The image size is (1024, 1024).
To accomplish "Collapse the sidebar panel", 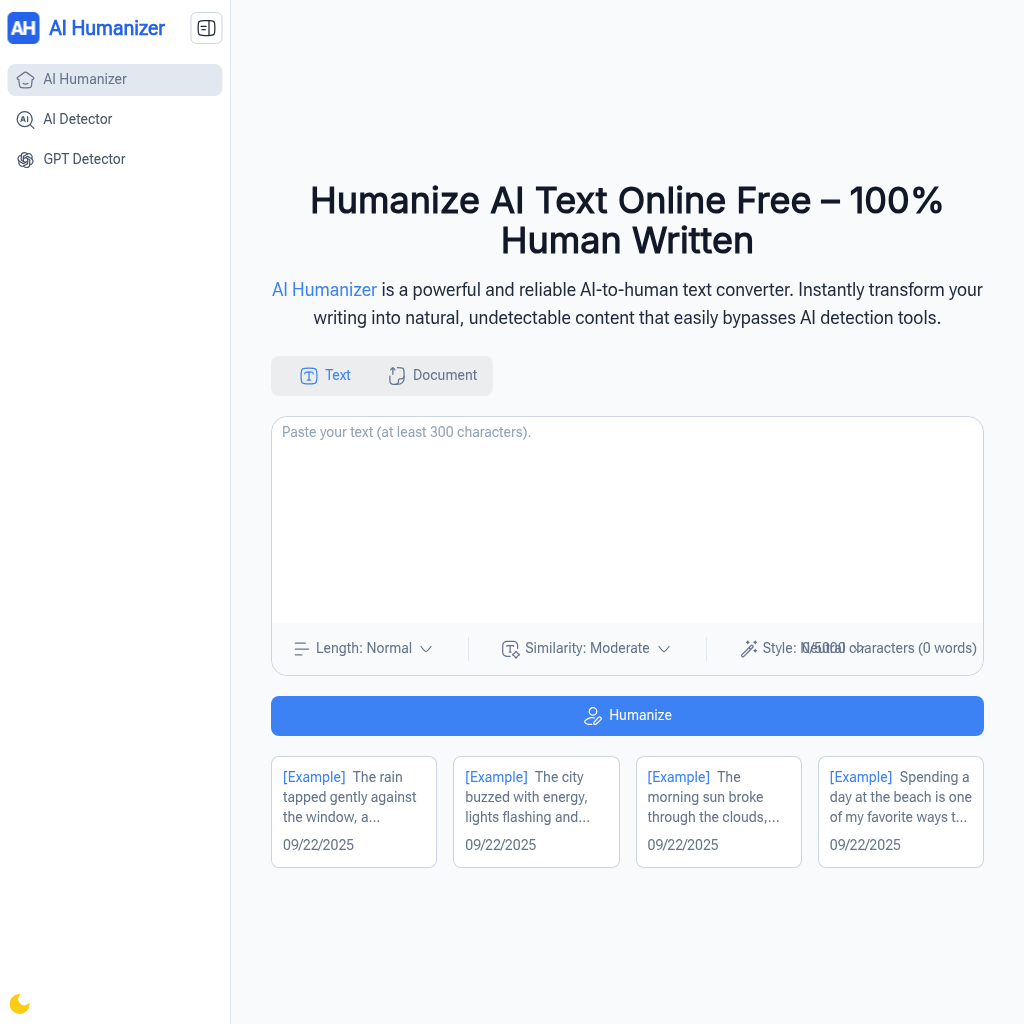I will click(206, 28).
